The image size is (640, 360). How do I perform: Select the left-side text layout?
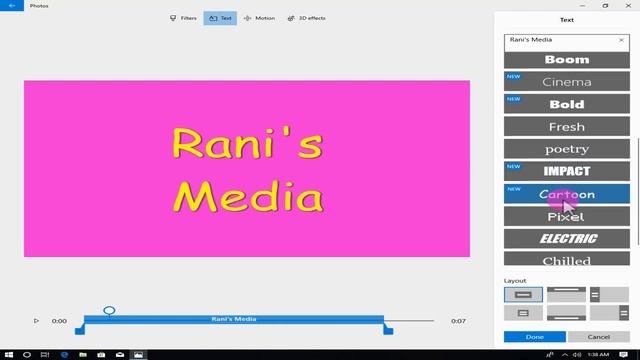pyautogui.click(x=609, y=295)
